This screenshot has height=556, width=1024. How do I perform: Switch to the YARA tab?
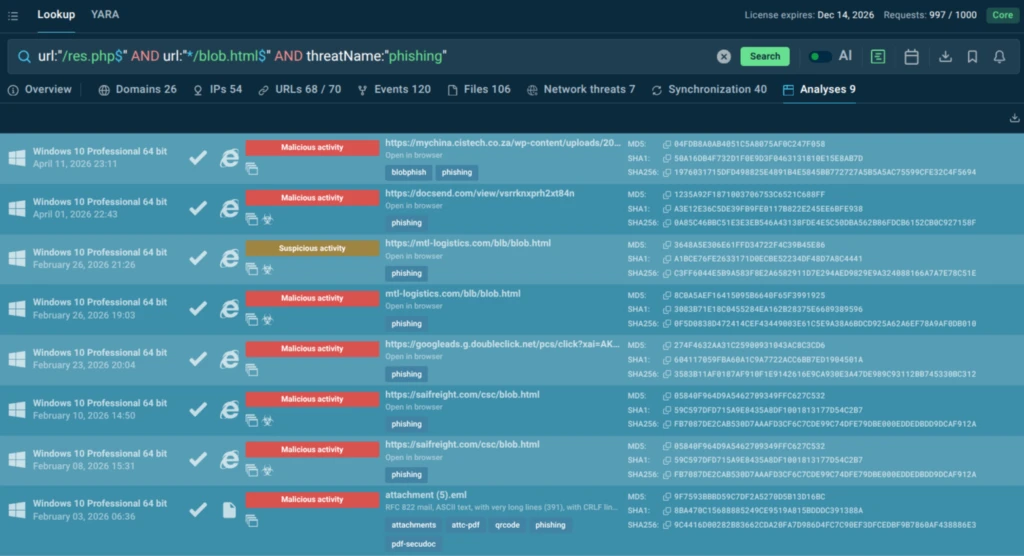pos(105,15)
